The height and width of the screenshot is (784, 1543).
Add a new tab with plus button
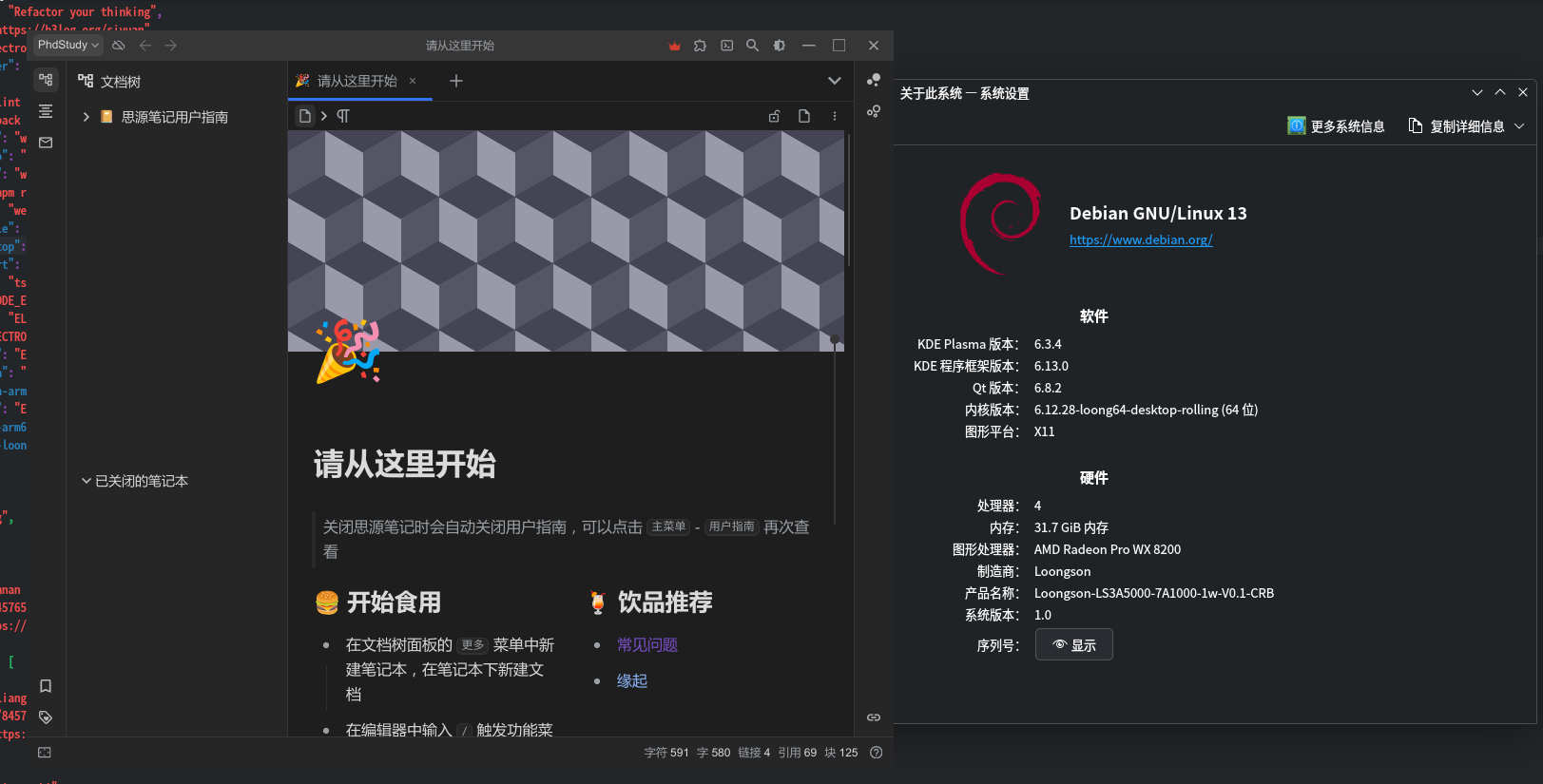(x=456, y=82)
